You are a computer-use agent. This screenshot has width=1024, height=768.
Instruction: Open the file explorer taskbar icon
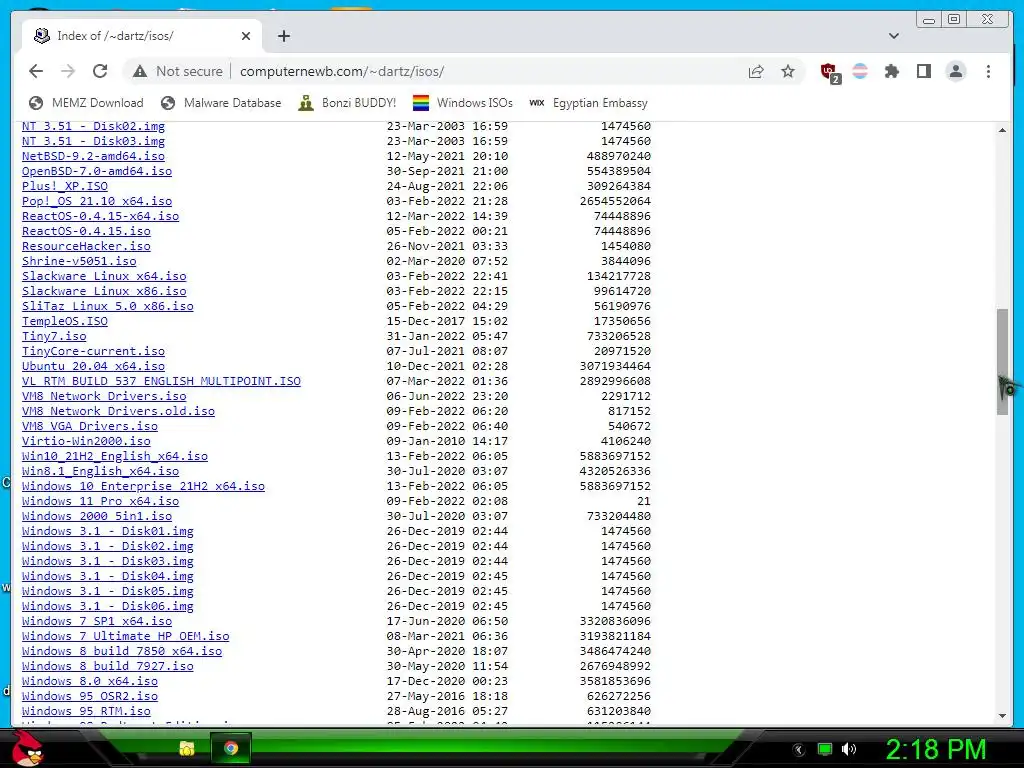point(187,748)
